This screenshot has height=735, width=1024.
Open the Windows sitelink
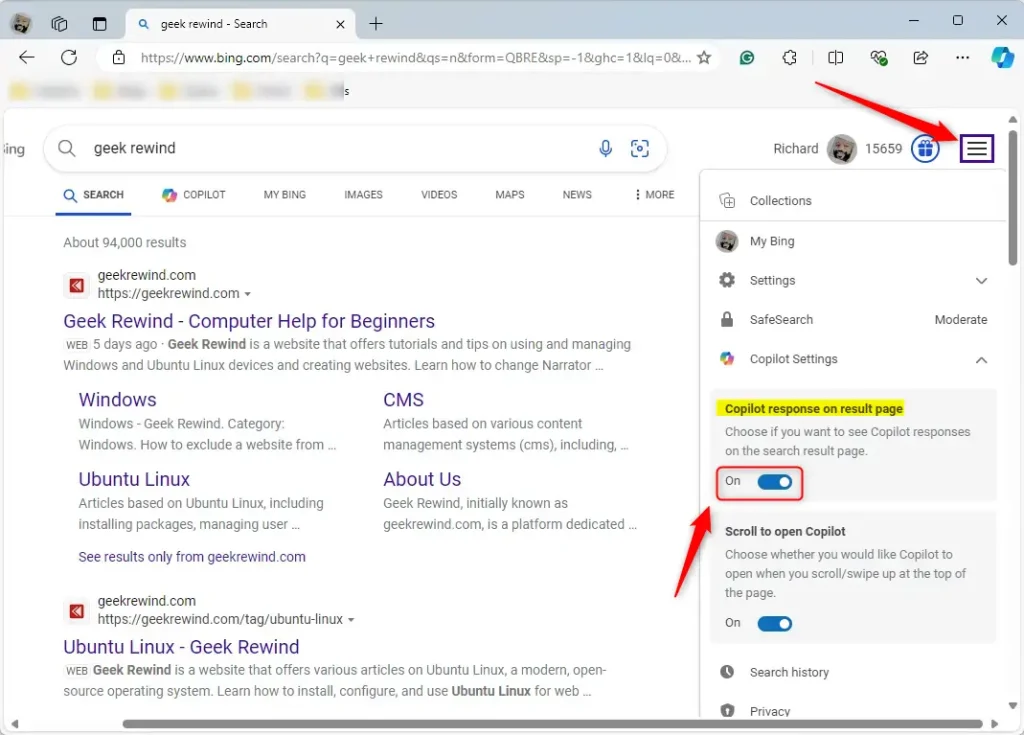pos(118,400)
